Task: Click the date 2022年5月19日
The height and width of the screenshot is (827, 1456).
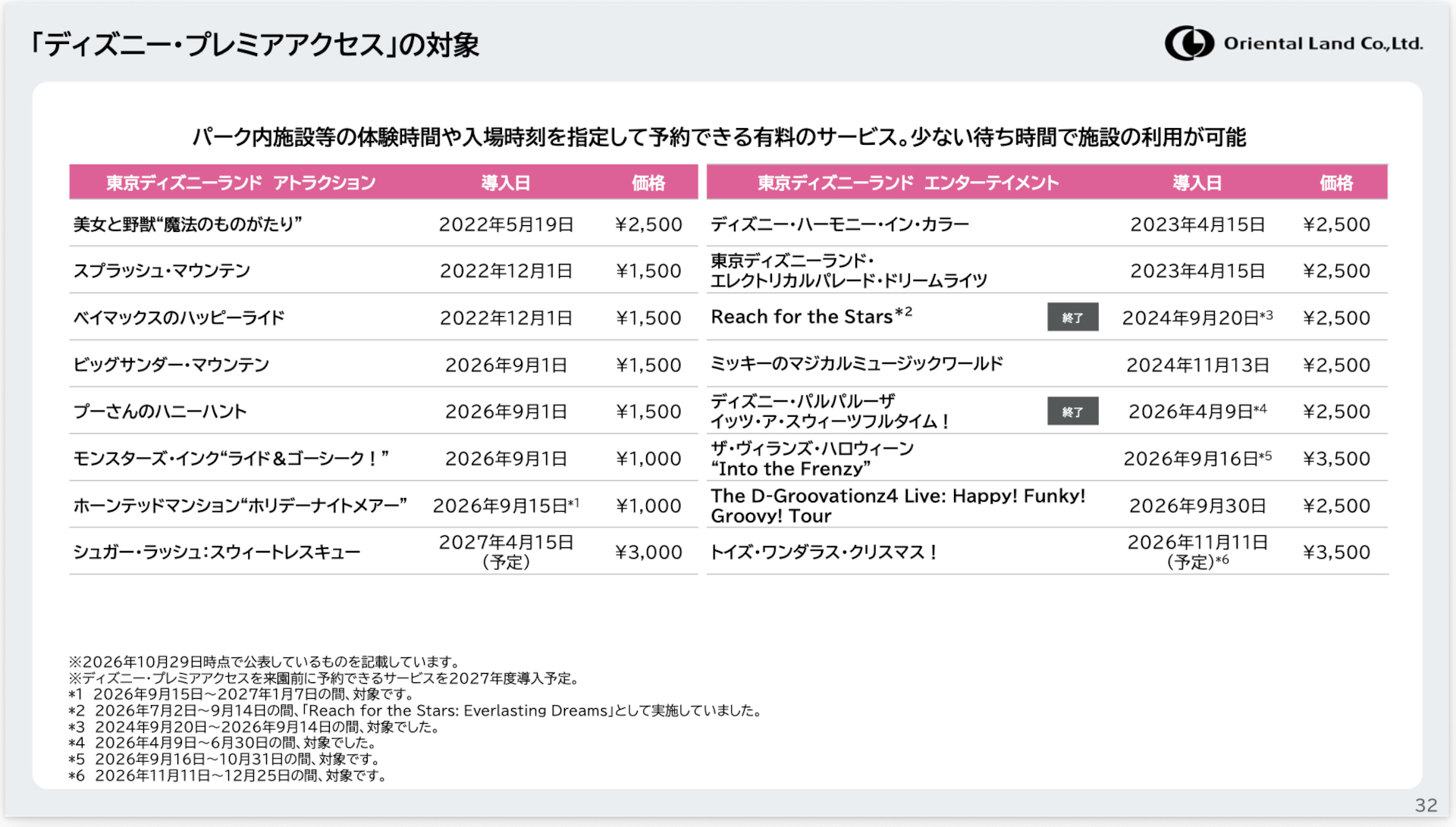Action: 506,225
